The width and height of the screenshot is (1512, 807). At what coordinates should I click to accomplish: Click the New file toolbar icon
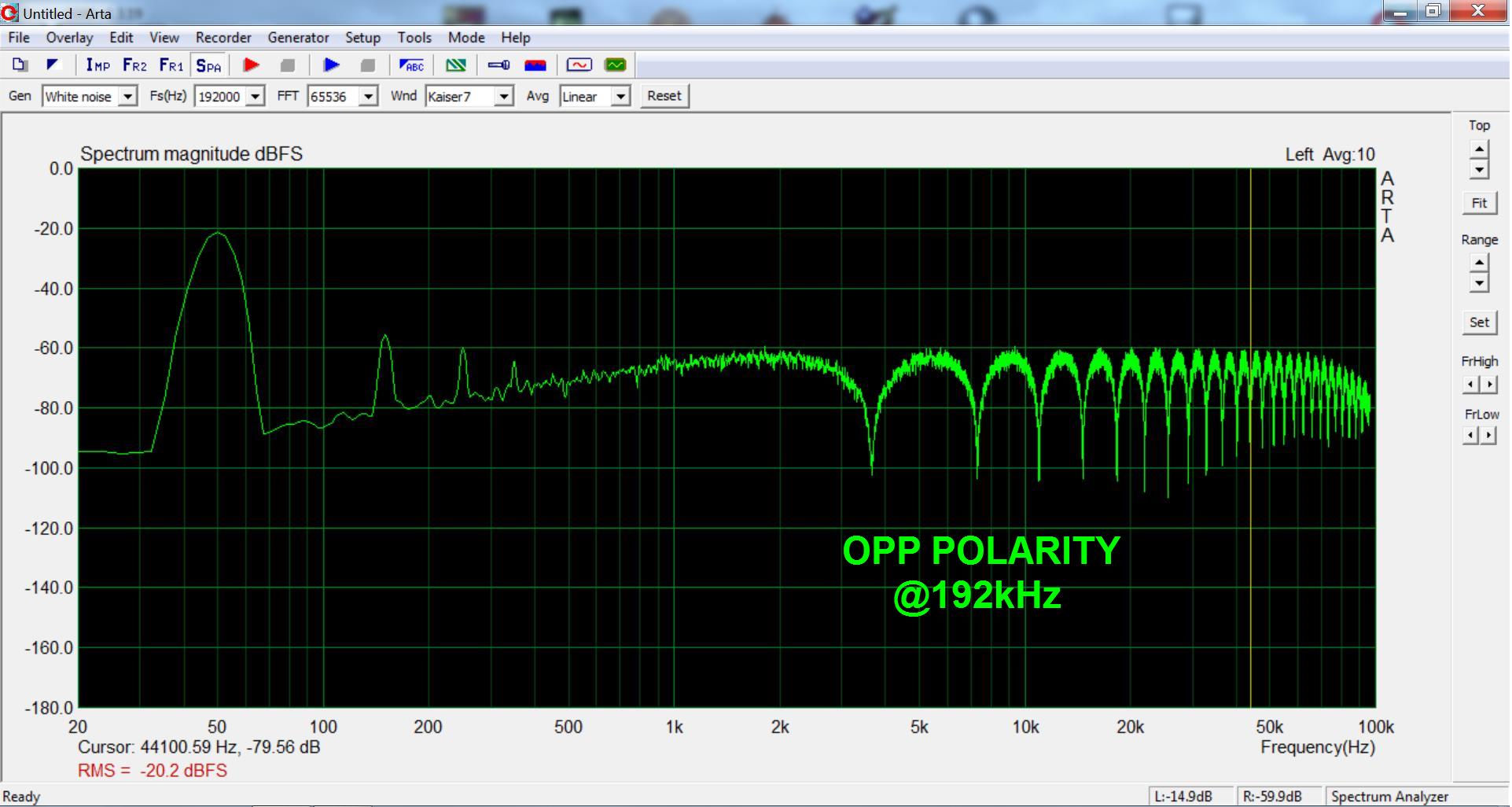20,65
